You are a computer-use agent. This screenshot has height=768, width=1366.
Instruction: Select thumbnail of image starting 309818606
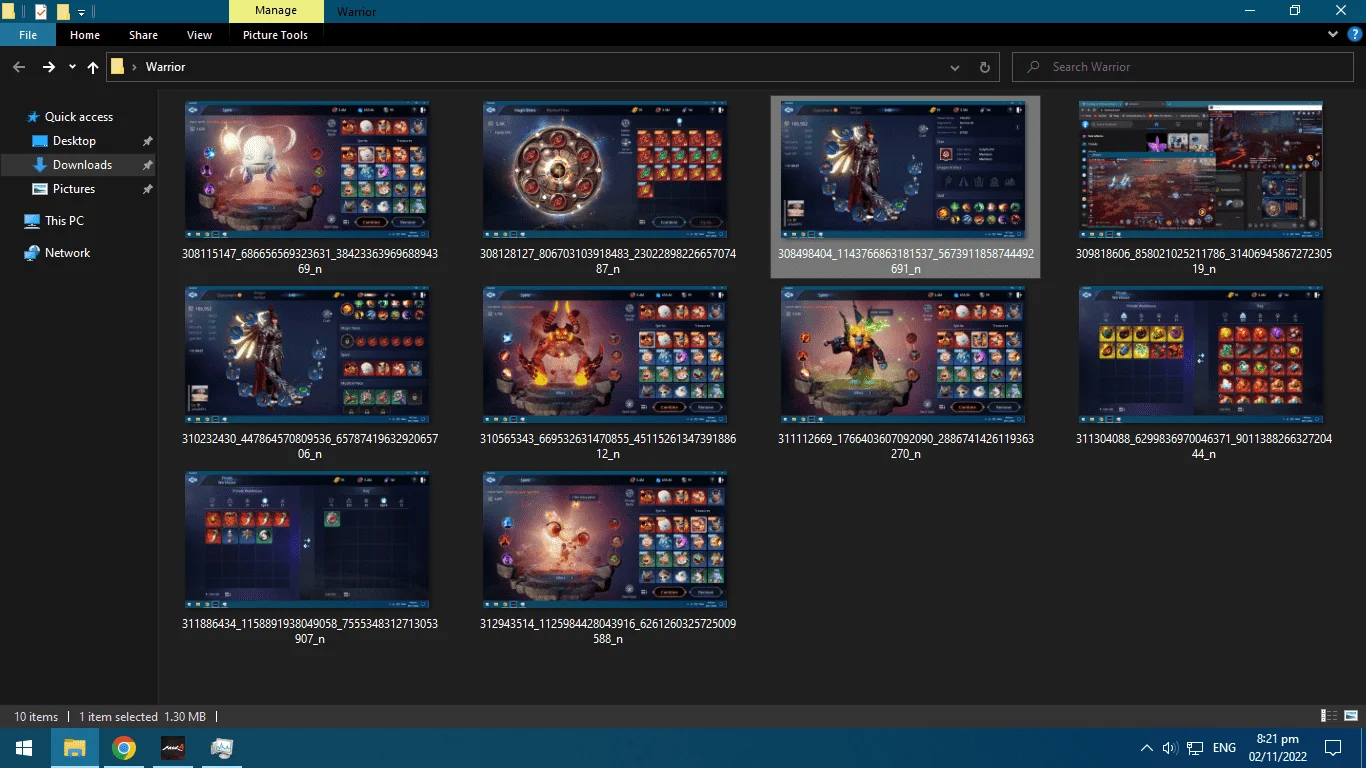1201,170
